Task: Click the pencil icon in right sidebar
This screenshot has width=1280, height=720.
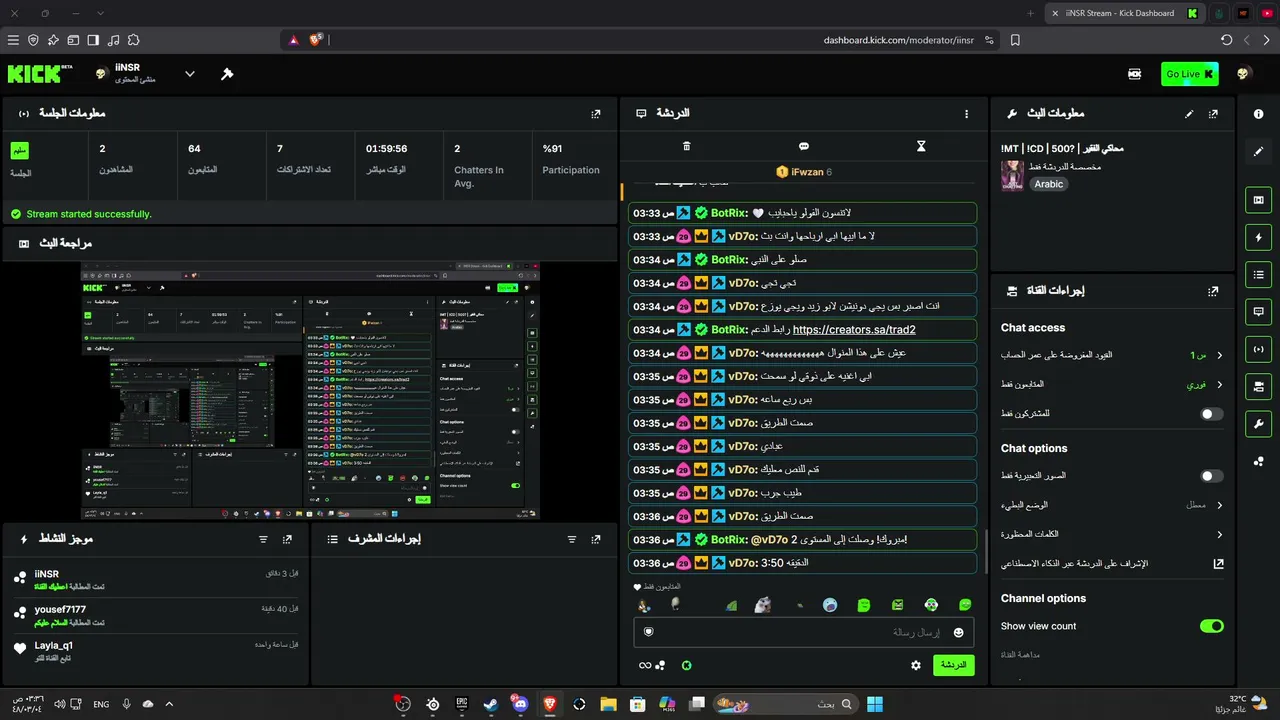Action: pos(1258,152)
